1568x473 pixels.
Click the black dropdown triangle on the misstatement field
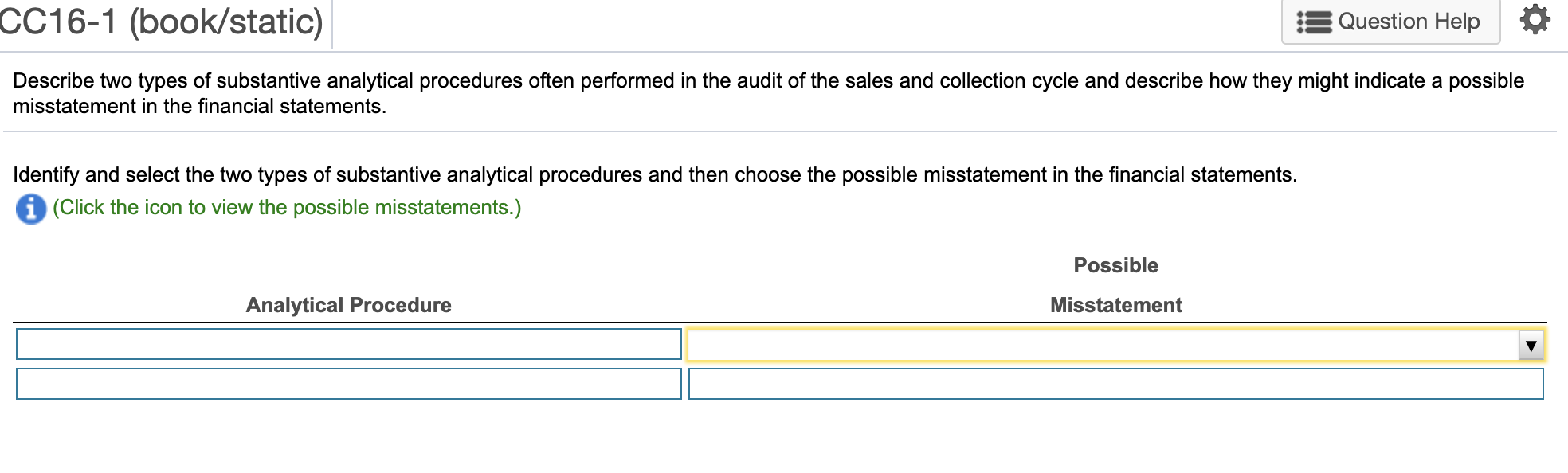click(x=1531, y=345)
